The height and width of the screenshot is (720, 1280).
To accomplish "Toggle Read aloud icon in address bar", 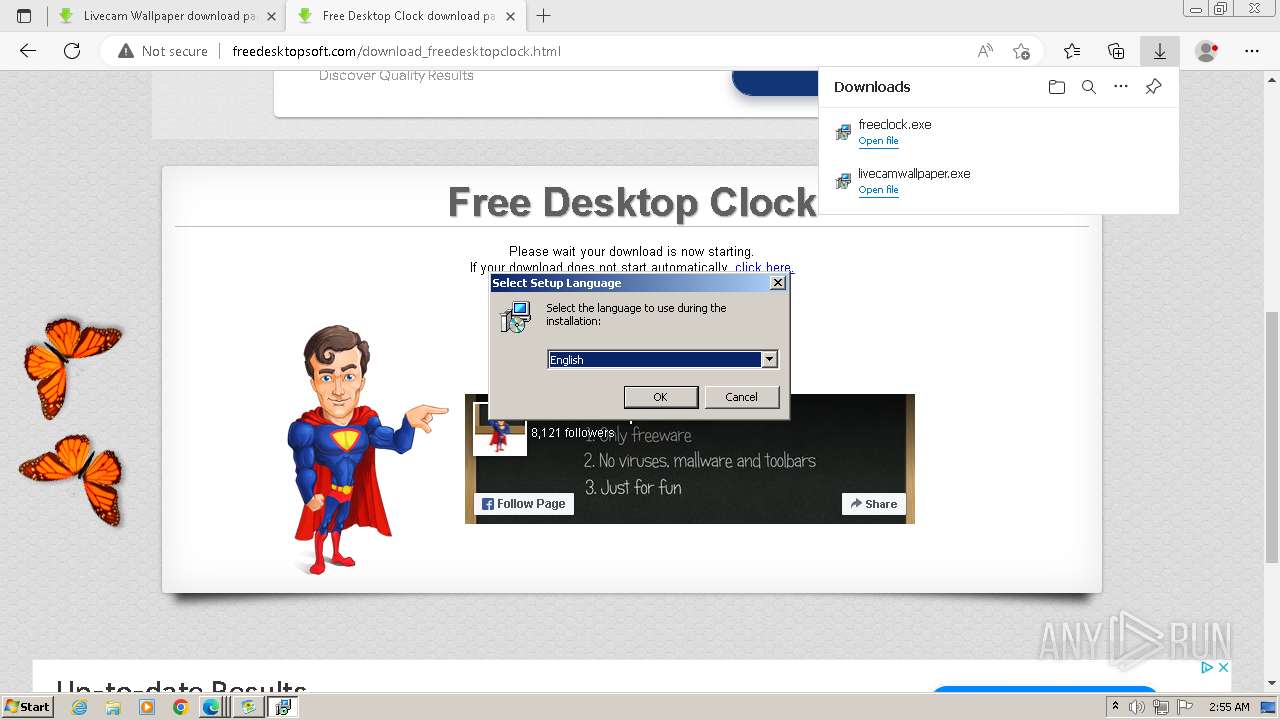I will click(985, 51).
